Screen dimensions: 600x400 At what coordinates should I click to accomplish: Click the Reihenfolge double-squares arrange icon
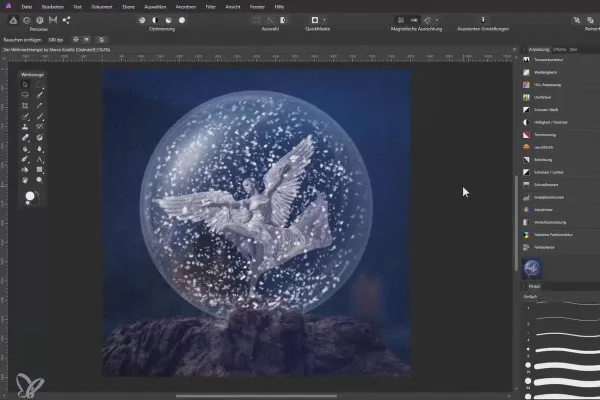(590, 20)
